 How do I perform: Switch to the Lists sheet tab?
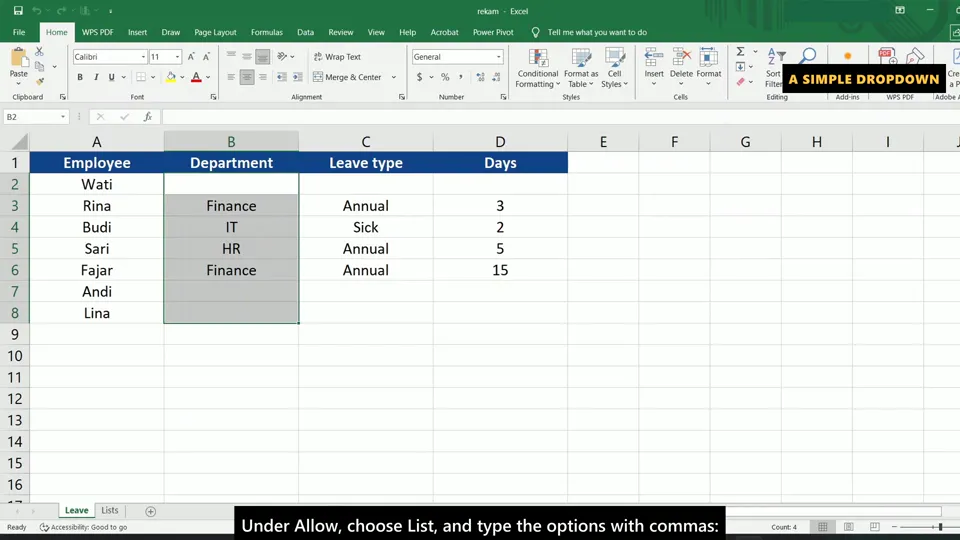coord(110,510)
